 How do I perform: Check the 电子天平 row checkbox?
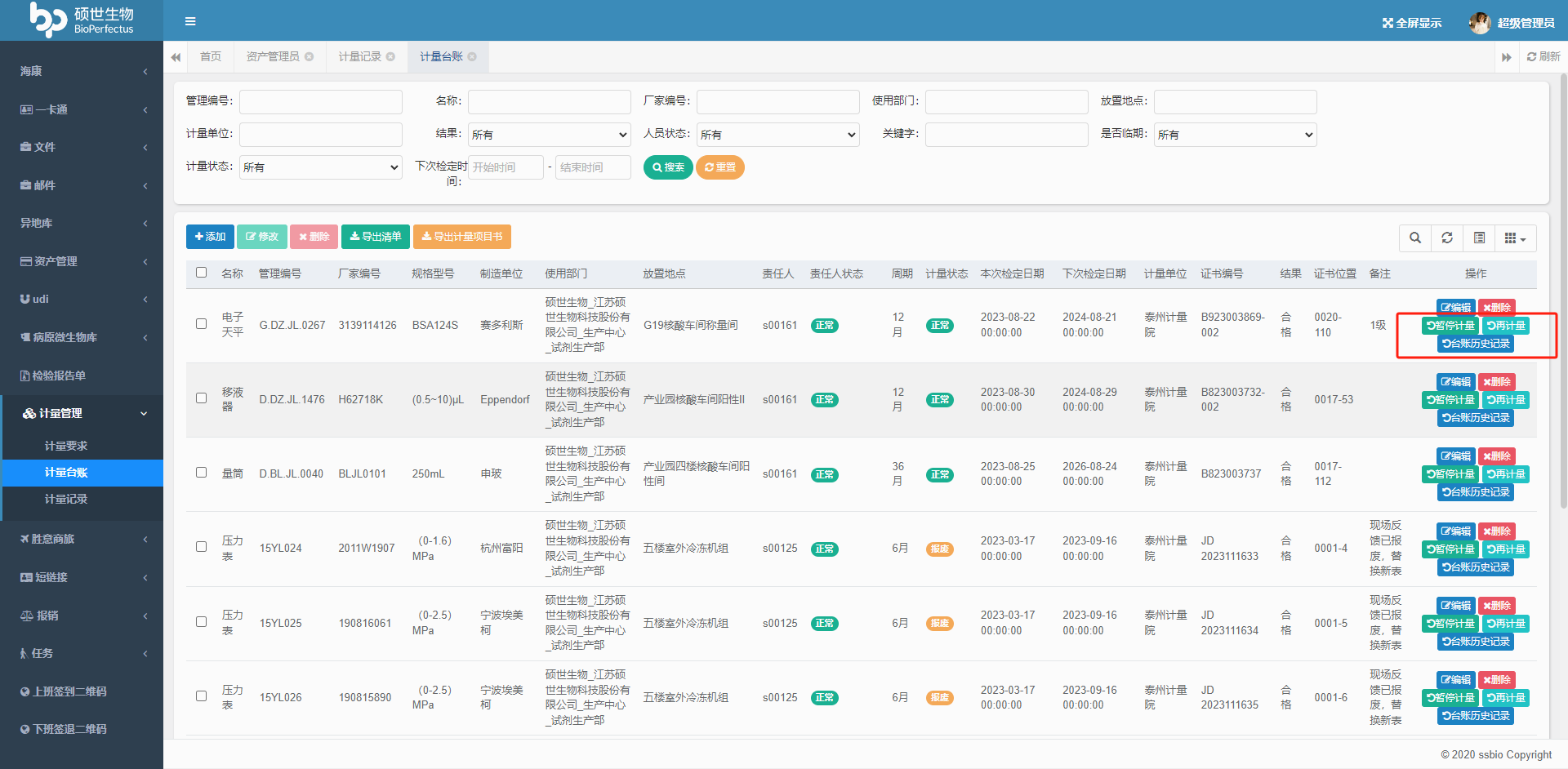point(201,324)
